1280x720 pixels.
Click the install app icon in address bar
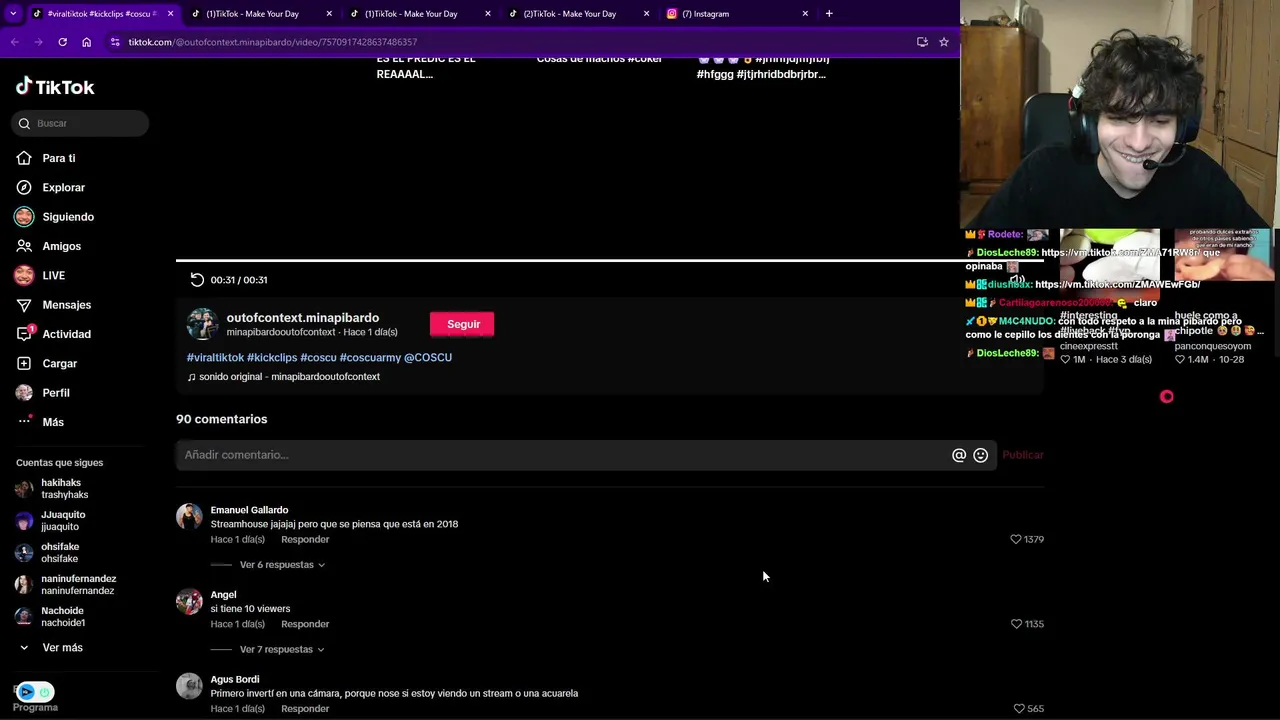coord(922,42)
